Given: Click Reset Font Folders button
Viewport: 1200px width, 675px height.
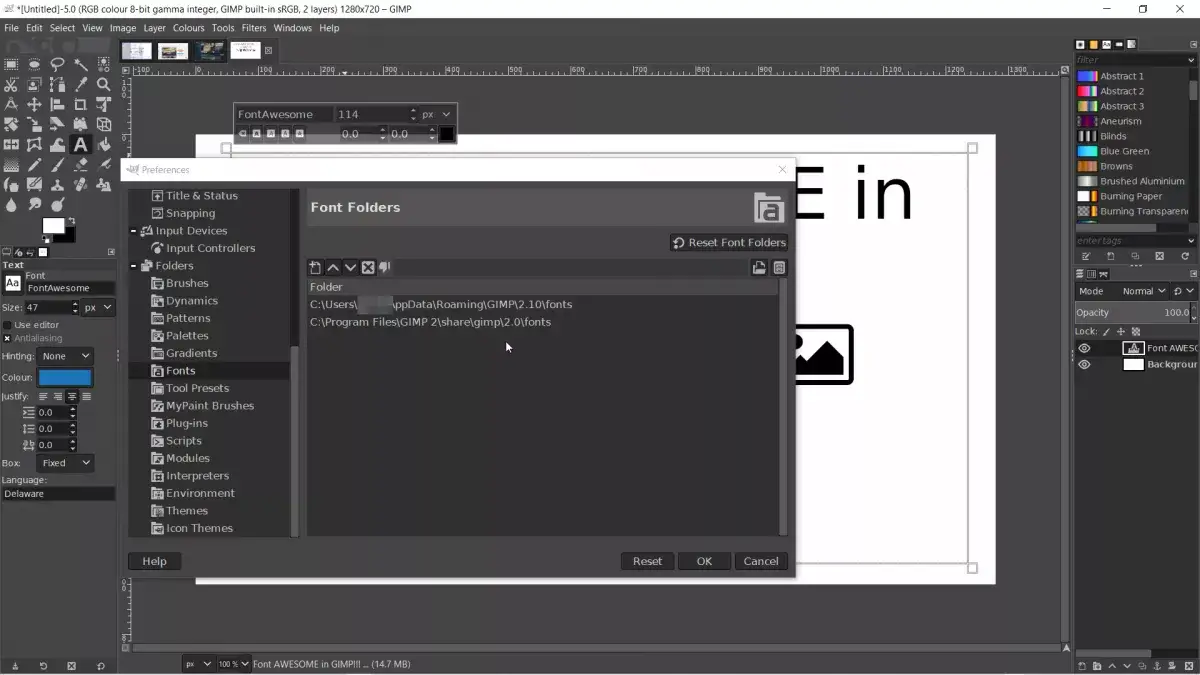Looking at the screenshot, I should (729, 242).
